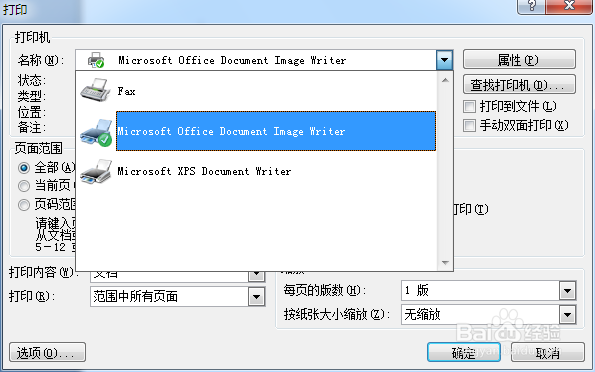Screen dimensions: 595x372
Task: Click the printer list scroll-down arrow
Action: (445, 262)
